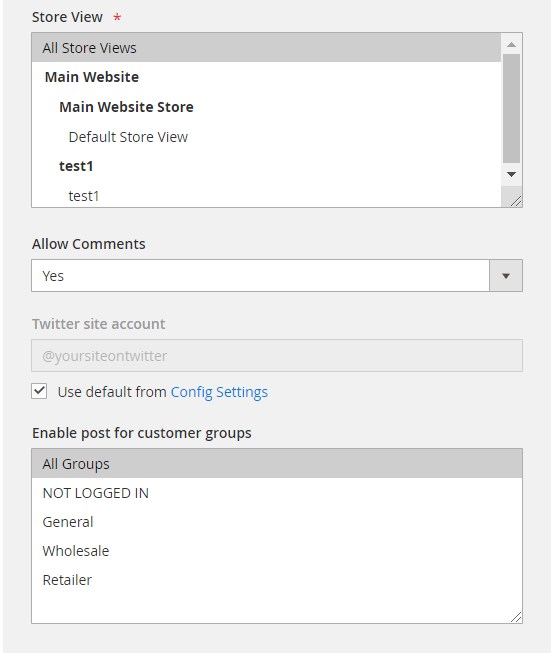Click the Store View scrollbar thumb
This screenshot has width=554, height=653.
pyautogui.click(x=511, y=108)
